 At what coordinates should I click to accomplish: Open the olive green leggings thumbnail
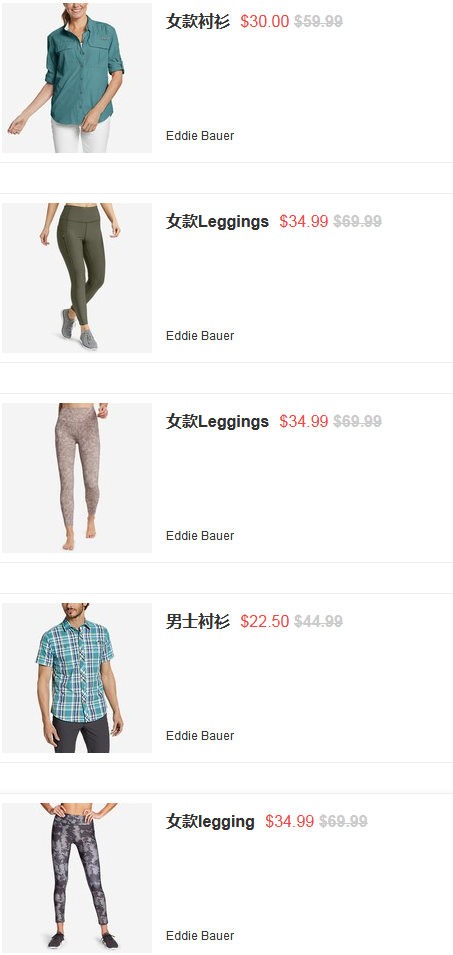coord(77,278)
